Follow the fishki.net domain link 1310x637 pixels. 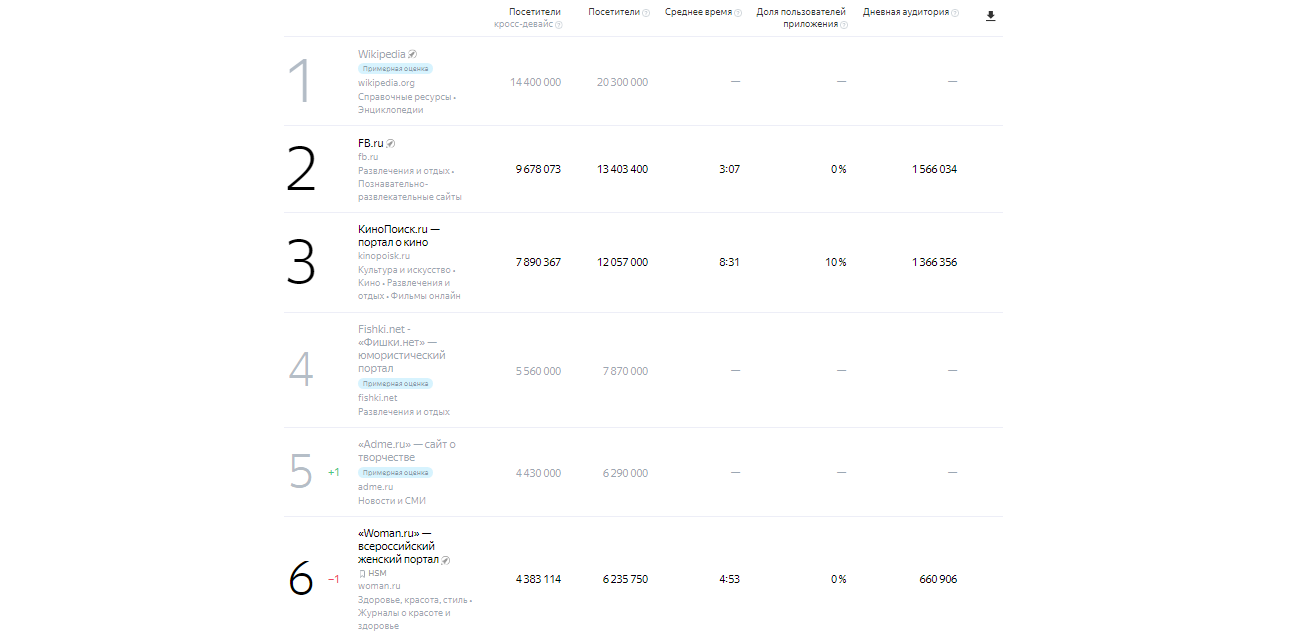coord(378,398)
